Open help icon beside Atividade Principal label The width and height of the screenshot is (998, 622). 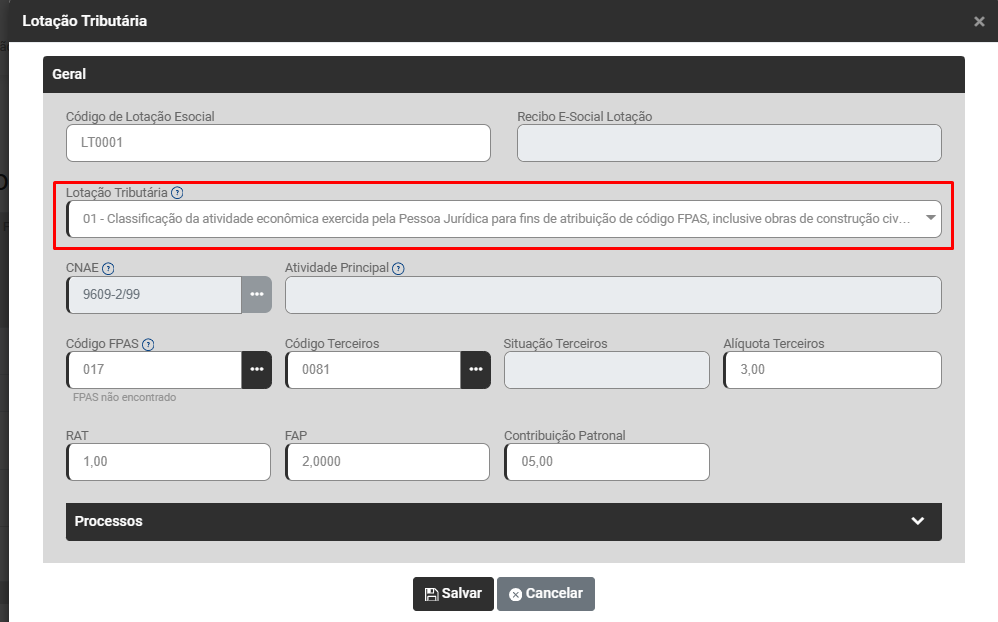coord(398,269)
